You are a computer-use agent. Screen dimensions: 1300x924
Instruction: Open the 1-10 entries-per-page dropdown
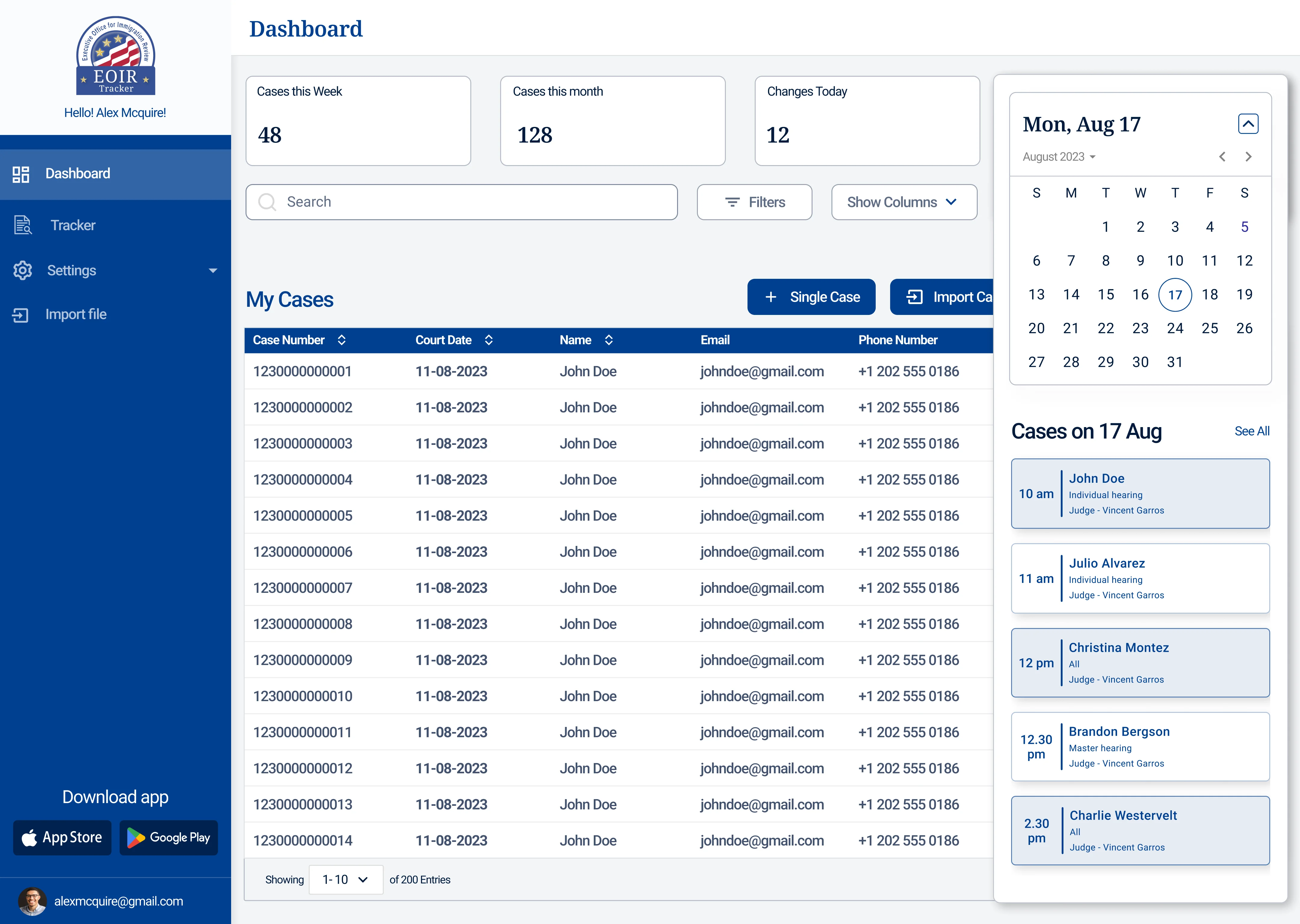point(345,879)
